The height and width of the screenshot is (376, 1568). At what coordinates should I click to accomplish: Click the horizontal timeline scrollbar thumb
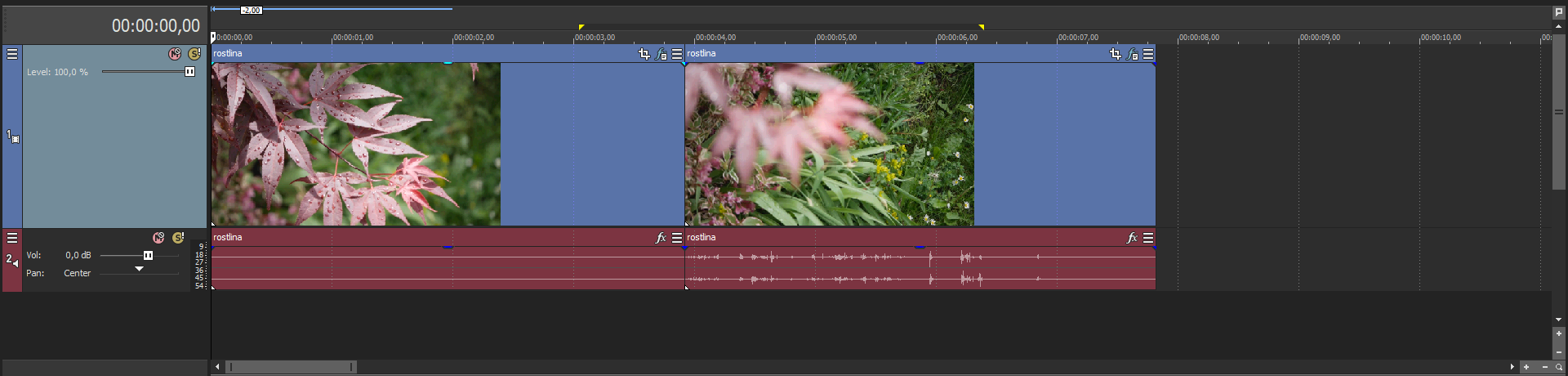[x=291, y=367]
